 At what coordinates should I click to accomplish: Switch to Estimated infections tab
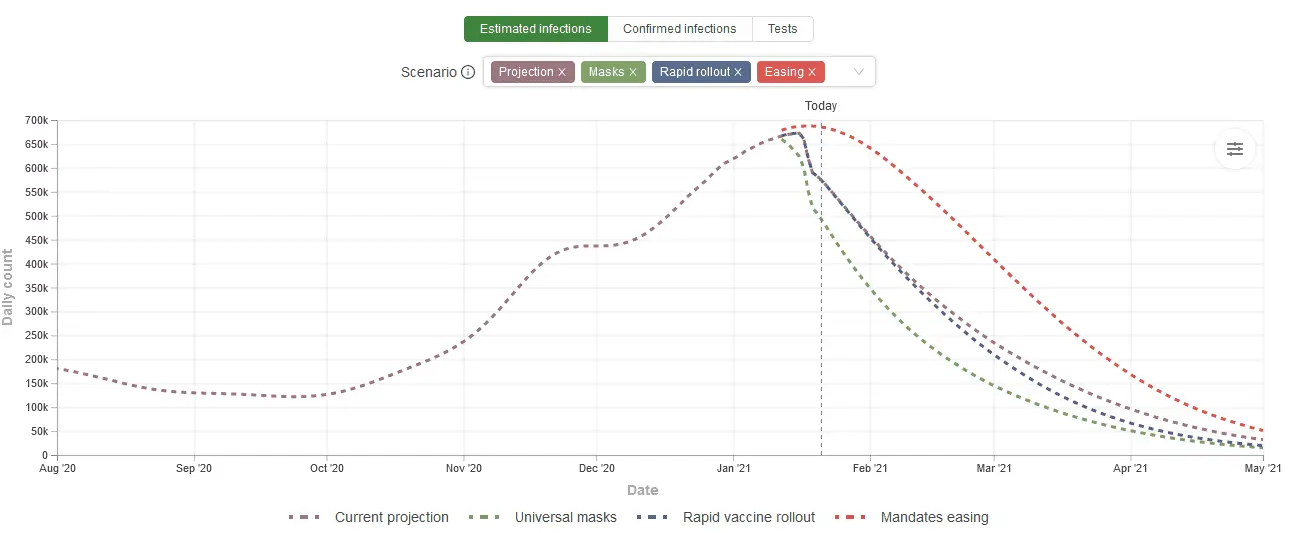point(535,29)
